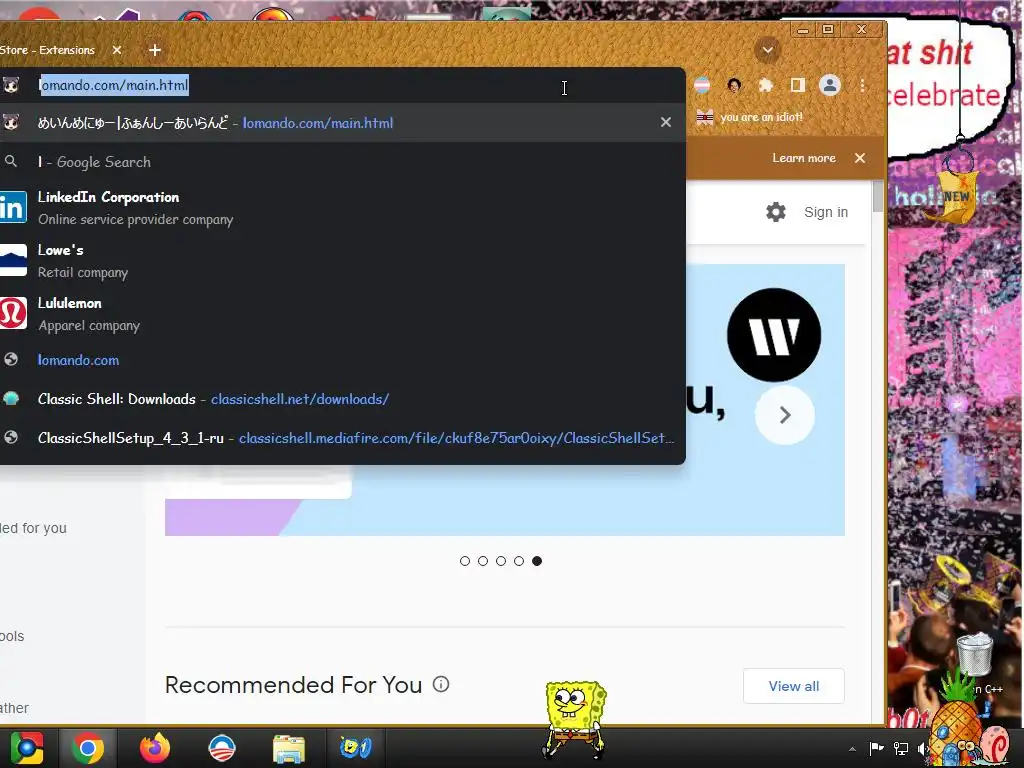The width and height of the screenshot is (1024, 768).
Task: Show hidden system tray icons
Action: tap(852, 749)
